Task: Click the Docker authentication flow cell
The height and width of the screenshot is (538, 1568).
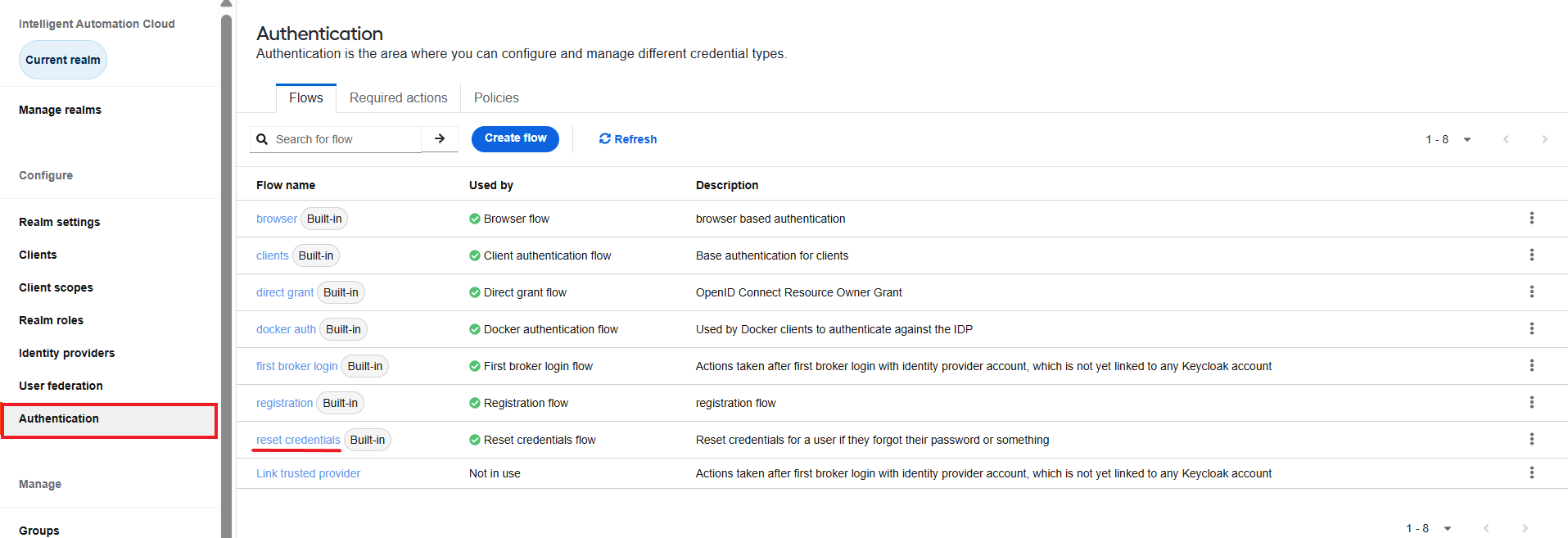Action: click(544, 329)
